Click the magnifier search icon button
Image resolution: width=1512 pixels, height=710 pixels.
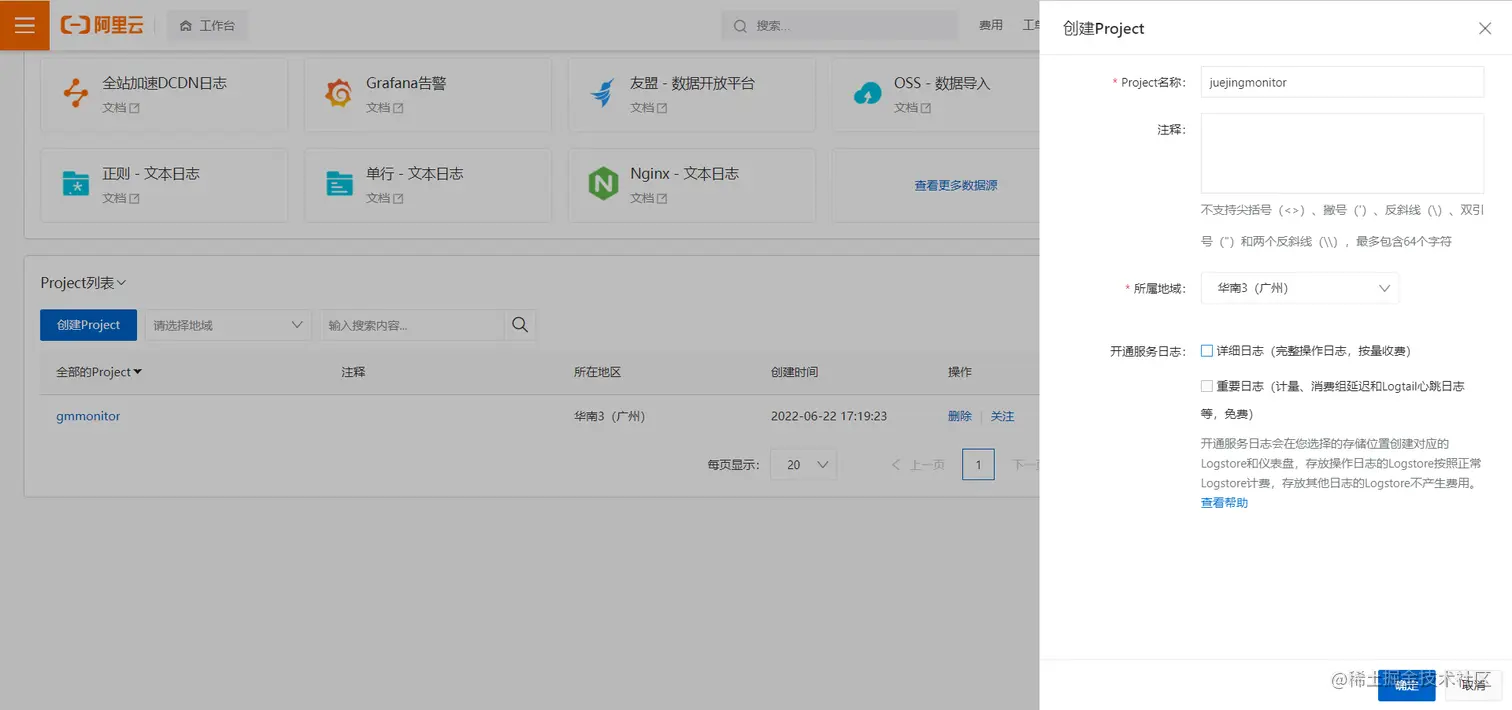520,325
